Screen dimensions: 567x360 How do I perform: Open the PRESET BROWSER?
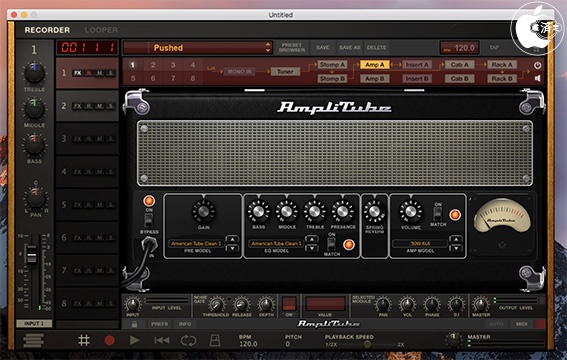(292, 47)
